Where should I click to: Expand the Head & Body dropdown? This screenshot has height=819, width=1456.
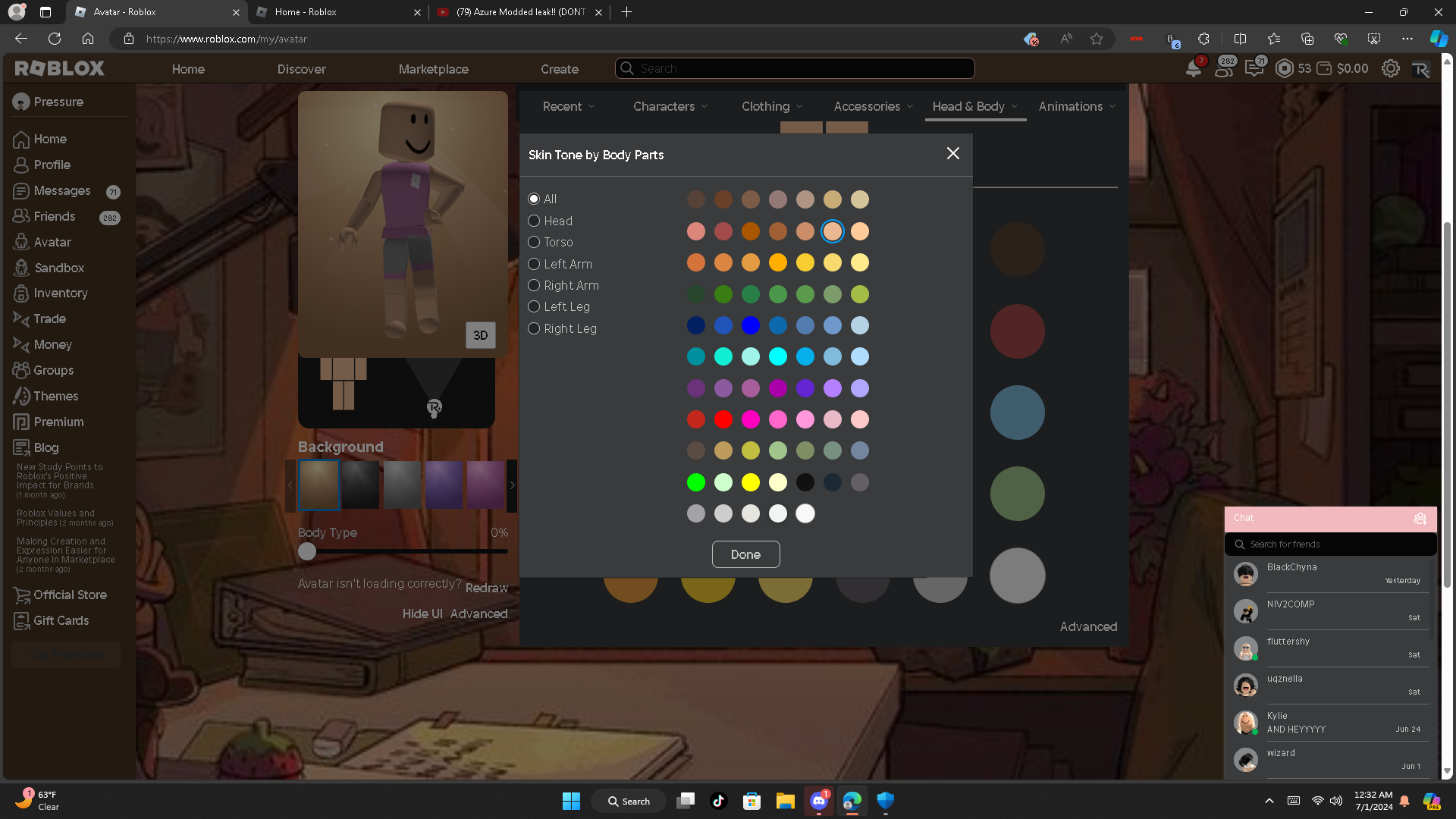pyautogui.click(x=975, y=107)
